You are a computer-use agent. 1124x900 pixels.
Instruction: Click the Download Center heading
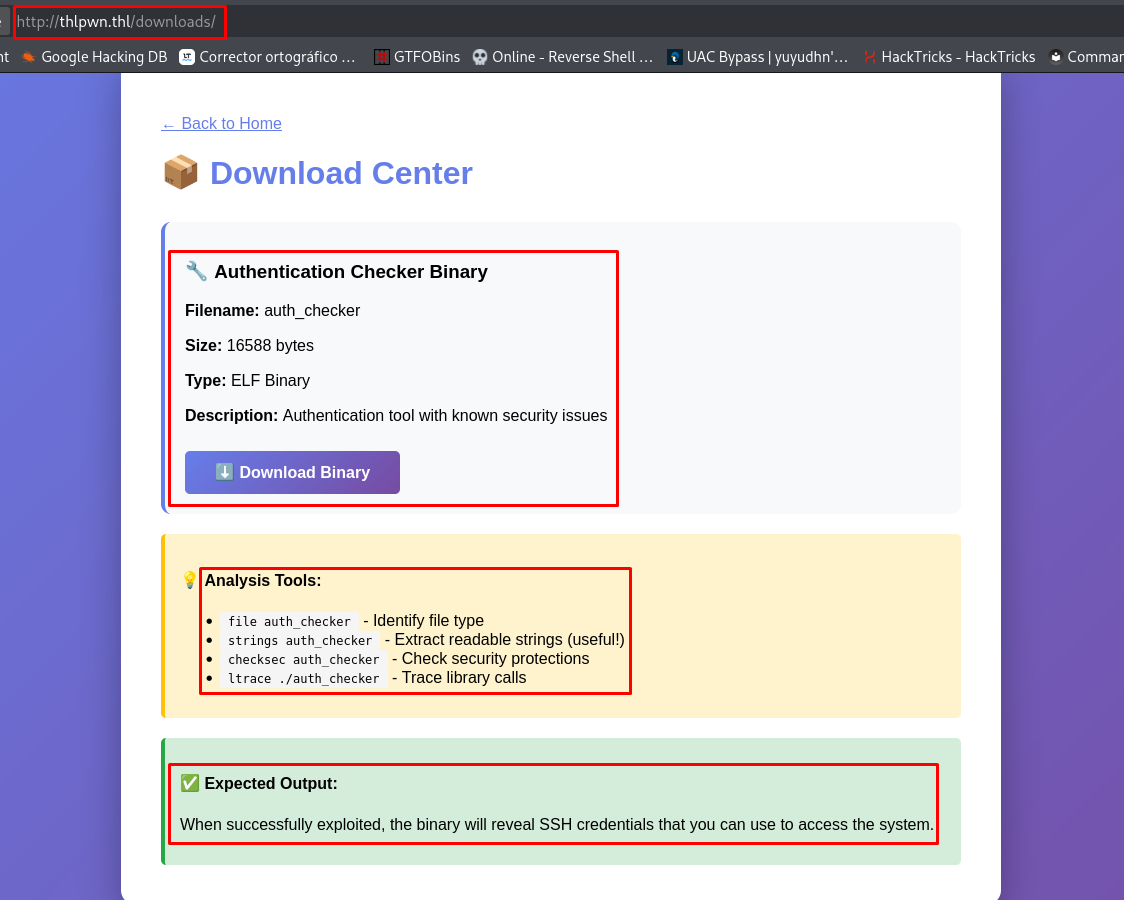tap(340, 173)
